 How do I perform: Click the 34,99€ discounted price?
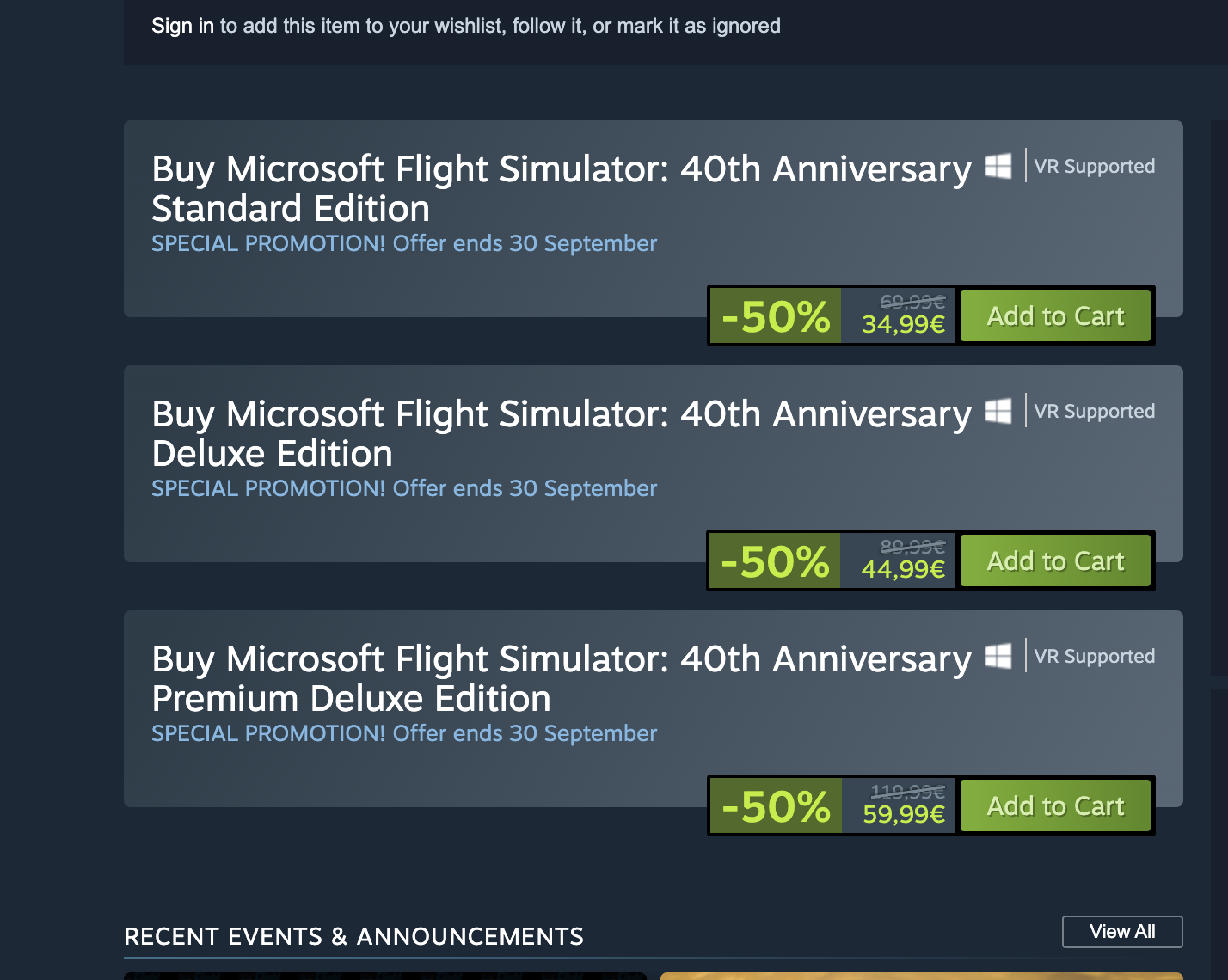[x=903, y=325]
